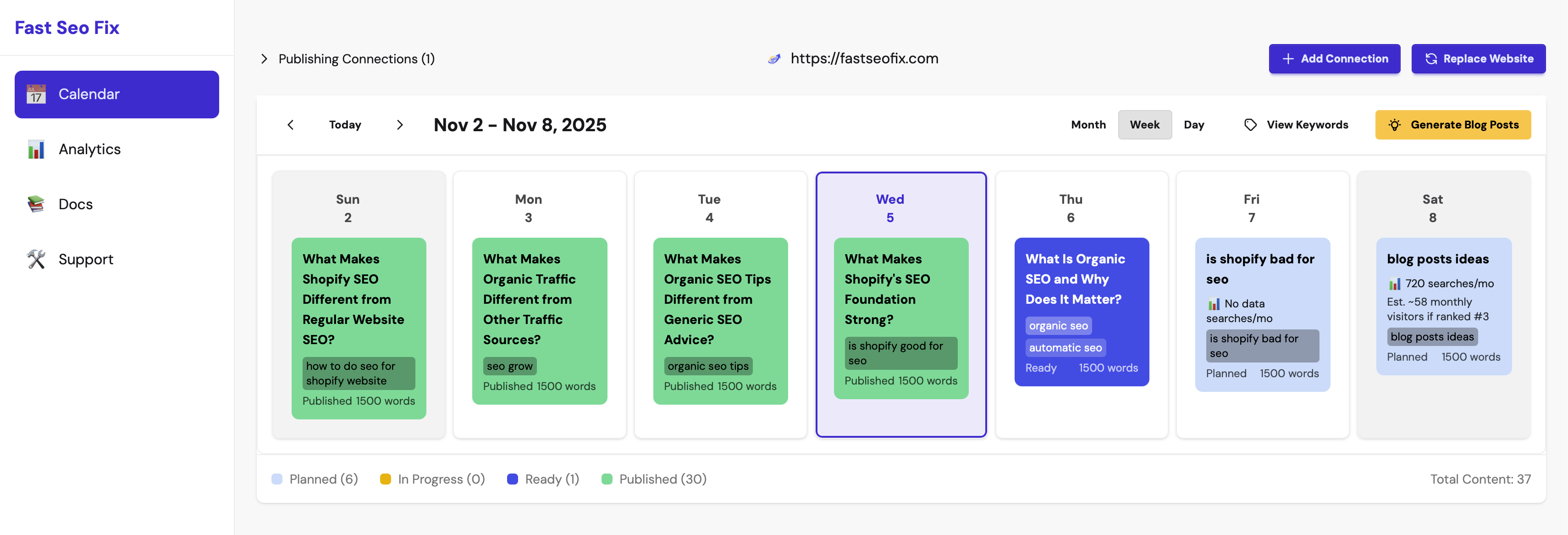1568x535 pixels.
Task: Click the Calendar icon in sidebar
Action: pos(36,95)
